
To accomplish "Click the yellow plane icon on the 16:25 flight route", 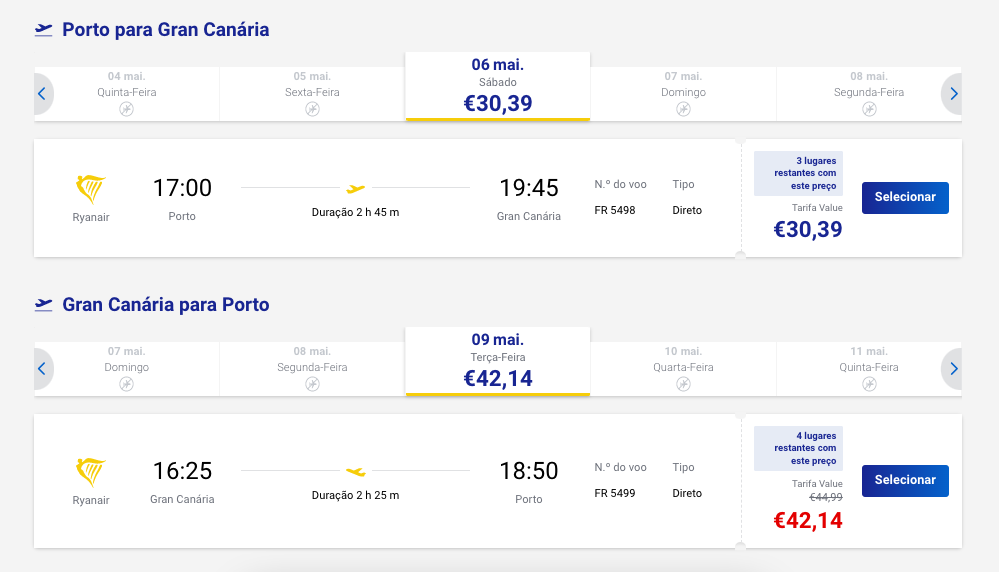I will coord(356,471).
